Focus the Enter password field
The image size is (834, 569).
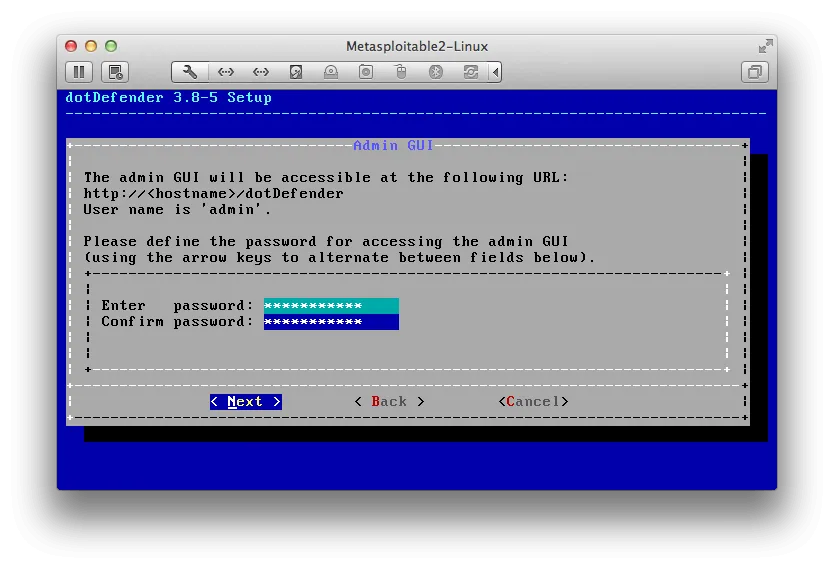(x=331, y=306)
